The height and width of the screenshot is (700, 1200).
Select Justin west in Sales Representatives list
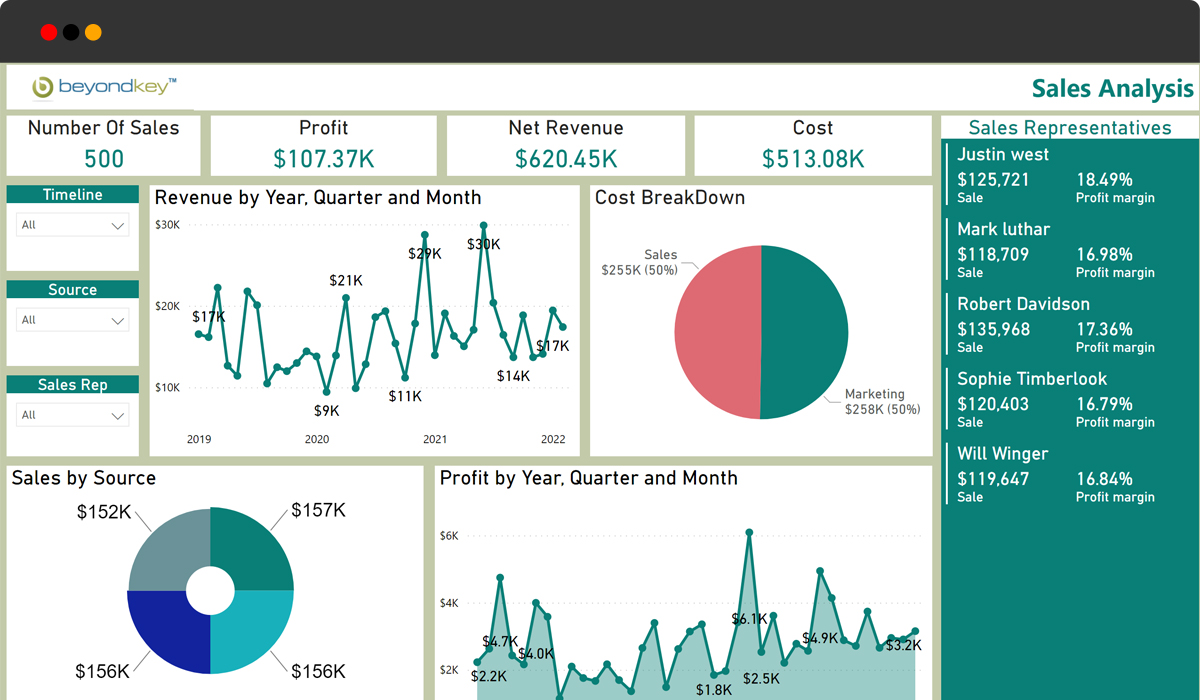[1003, 154]
